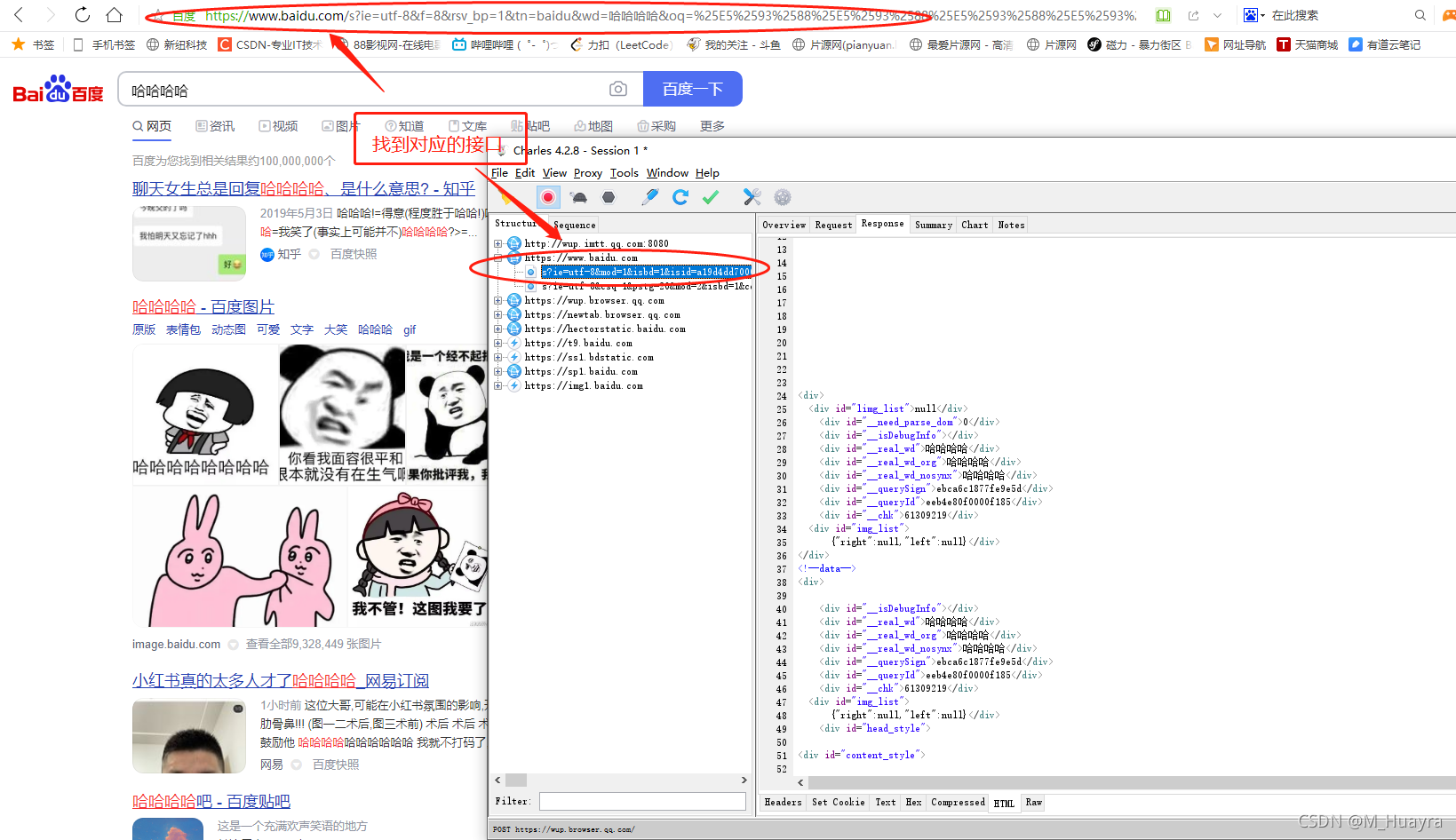Open the address bar dropdown chevron
This screenshot has height=840, width=1456.
click(1217, 15)
